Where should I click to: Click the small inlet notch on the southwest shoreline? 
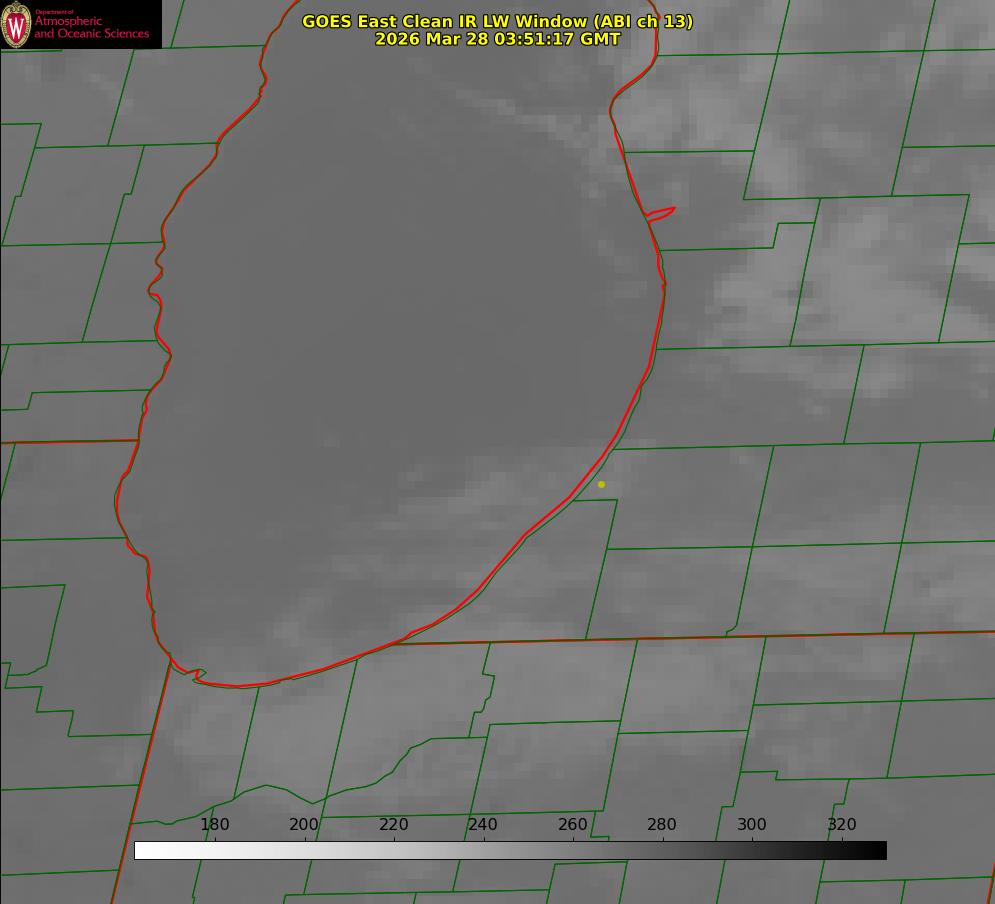click(197, 675)
